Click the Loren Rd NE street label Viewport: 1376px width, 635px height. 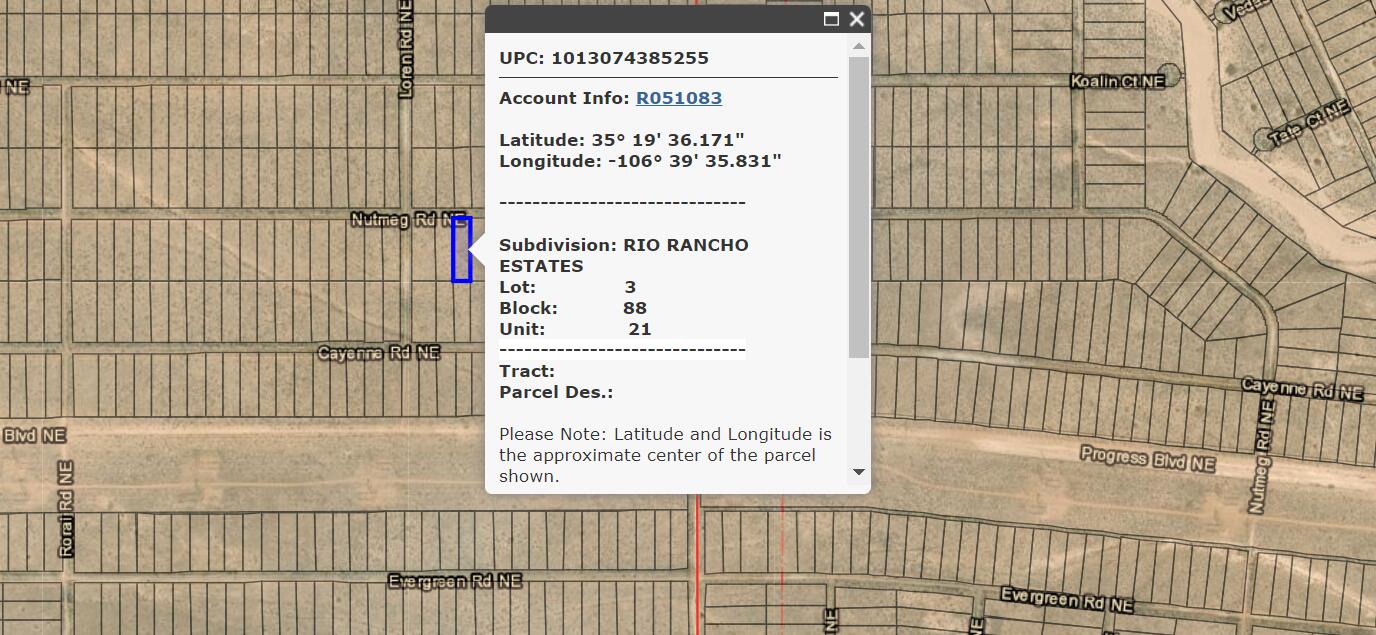(406, 50)
